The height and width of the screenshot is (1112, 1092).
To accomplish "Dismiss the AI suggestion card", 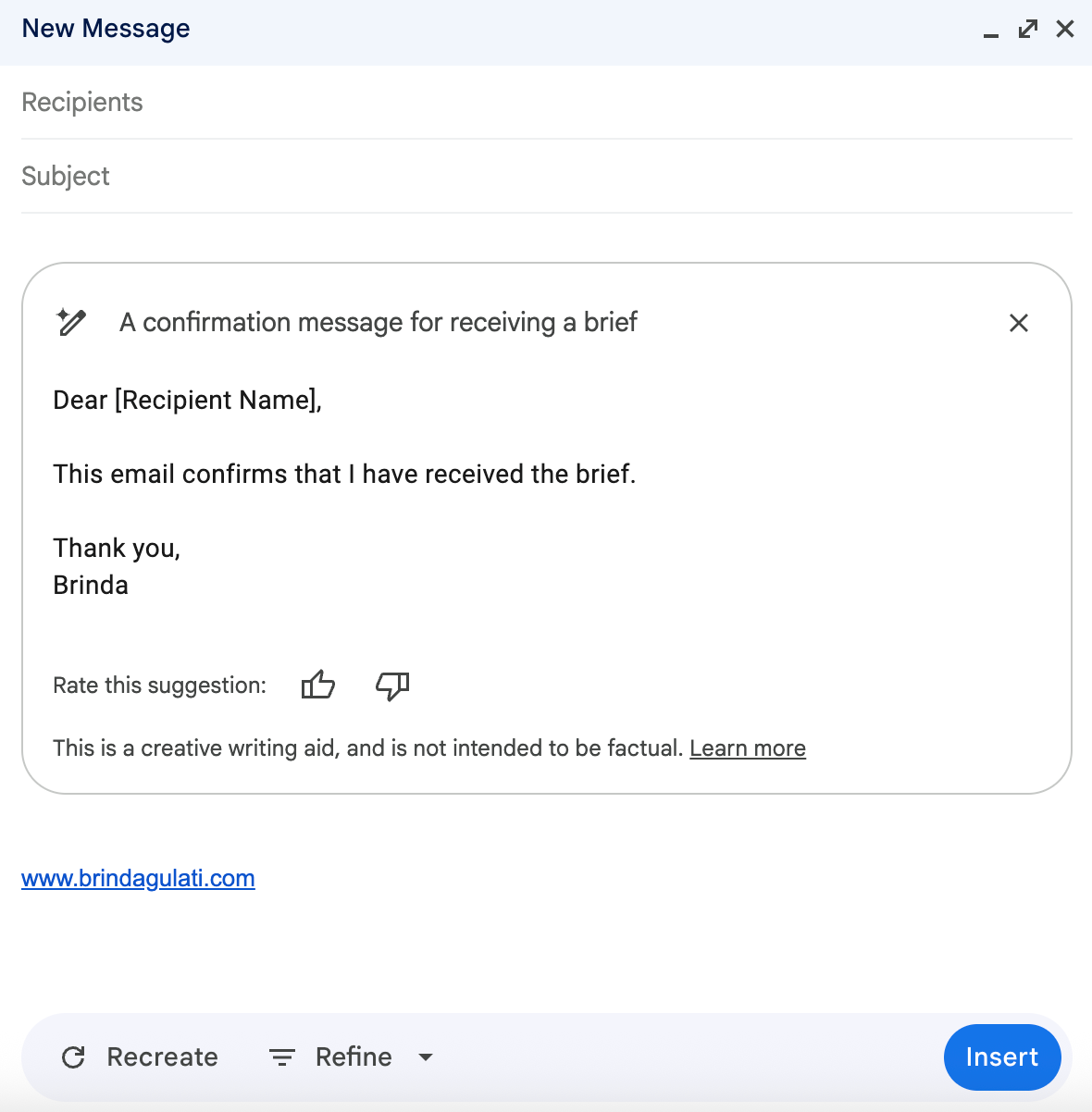I will [x=1018, y=323].
